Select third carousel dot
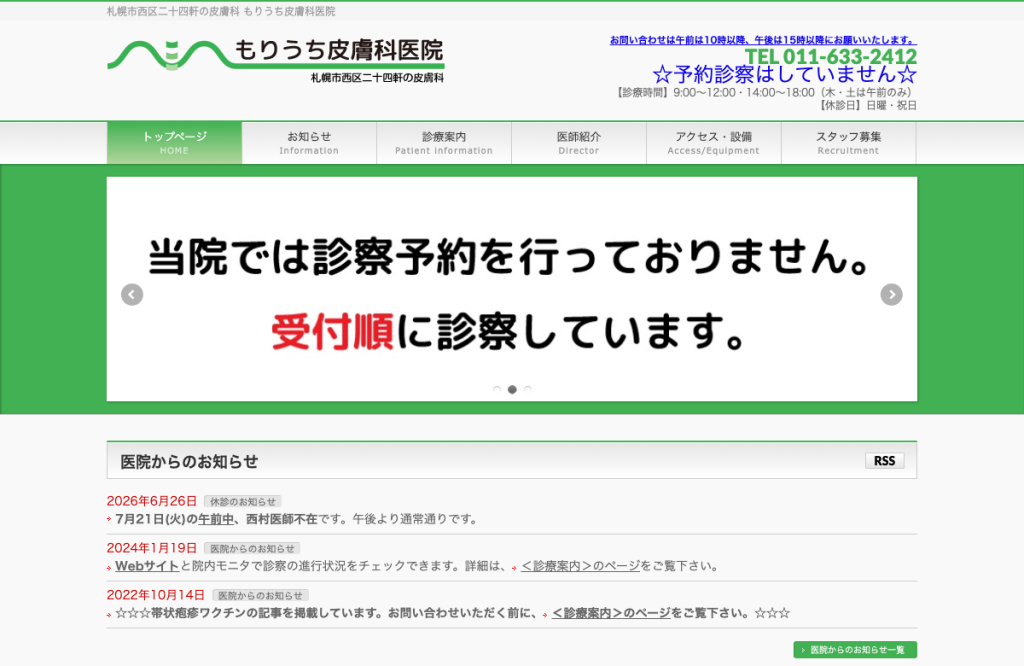1024x666 pixels. 528,389
